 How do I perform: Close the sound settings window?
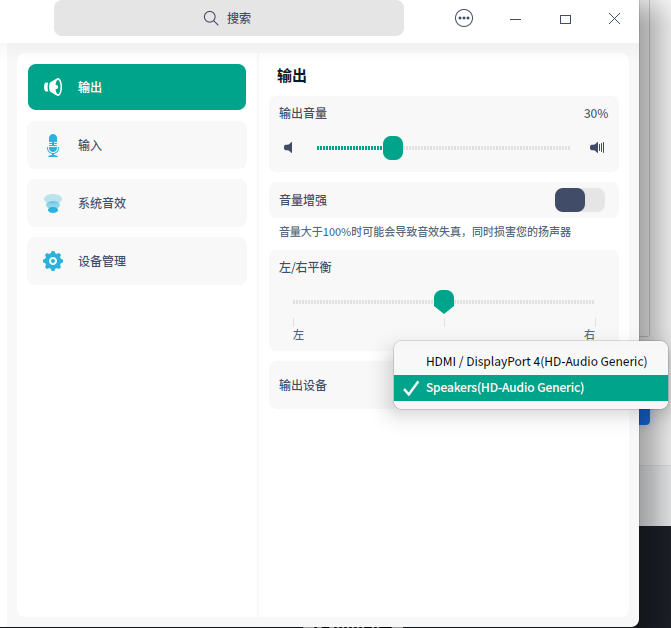tap(615, 18)
